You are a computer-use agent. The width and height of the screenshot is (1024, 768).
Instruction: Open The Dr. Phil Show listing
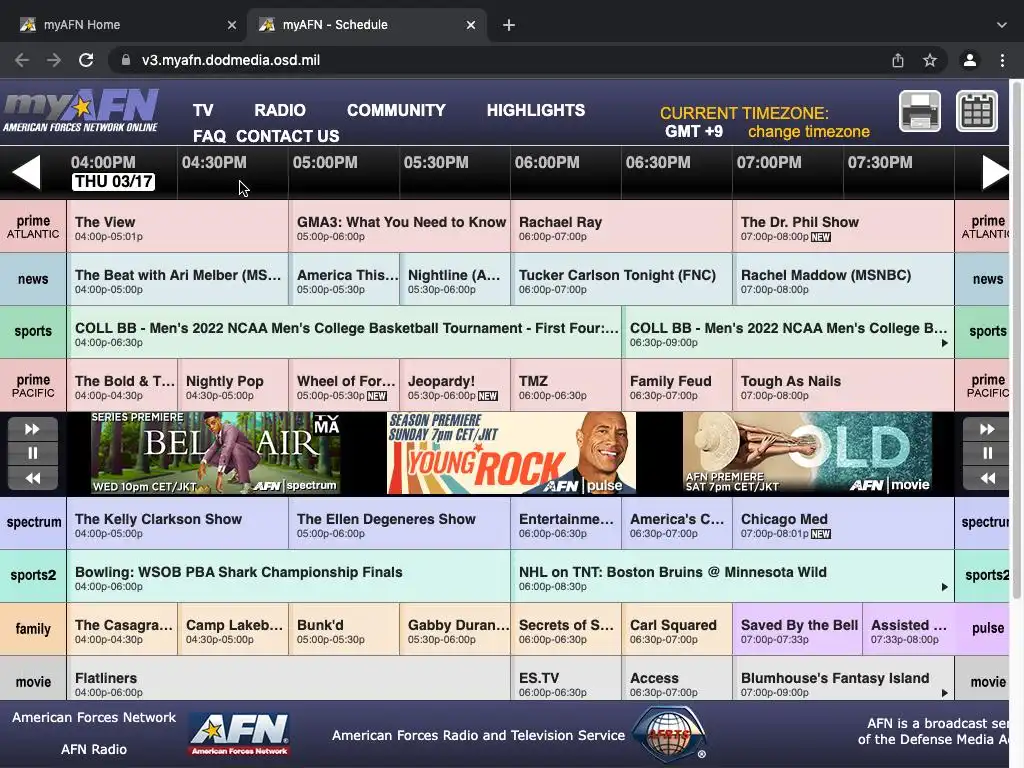tap(843, 226)
